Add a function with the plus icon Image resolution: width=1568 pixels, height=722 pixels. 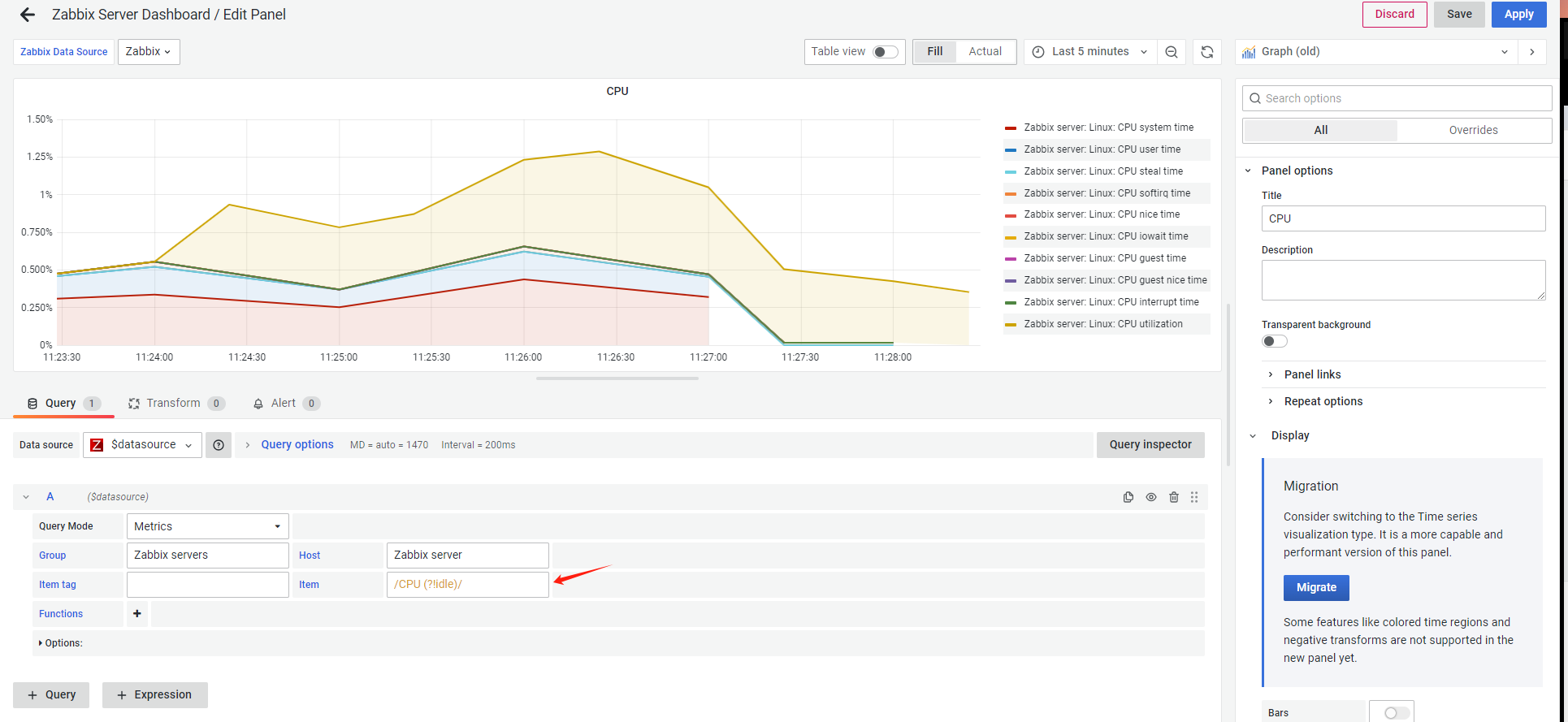[137, 614]
